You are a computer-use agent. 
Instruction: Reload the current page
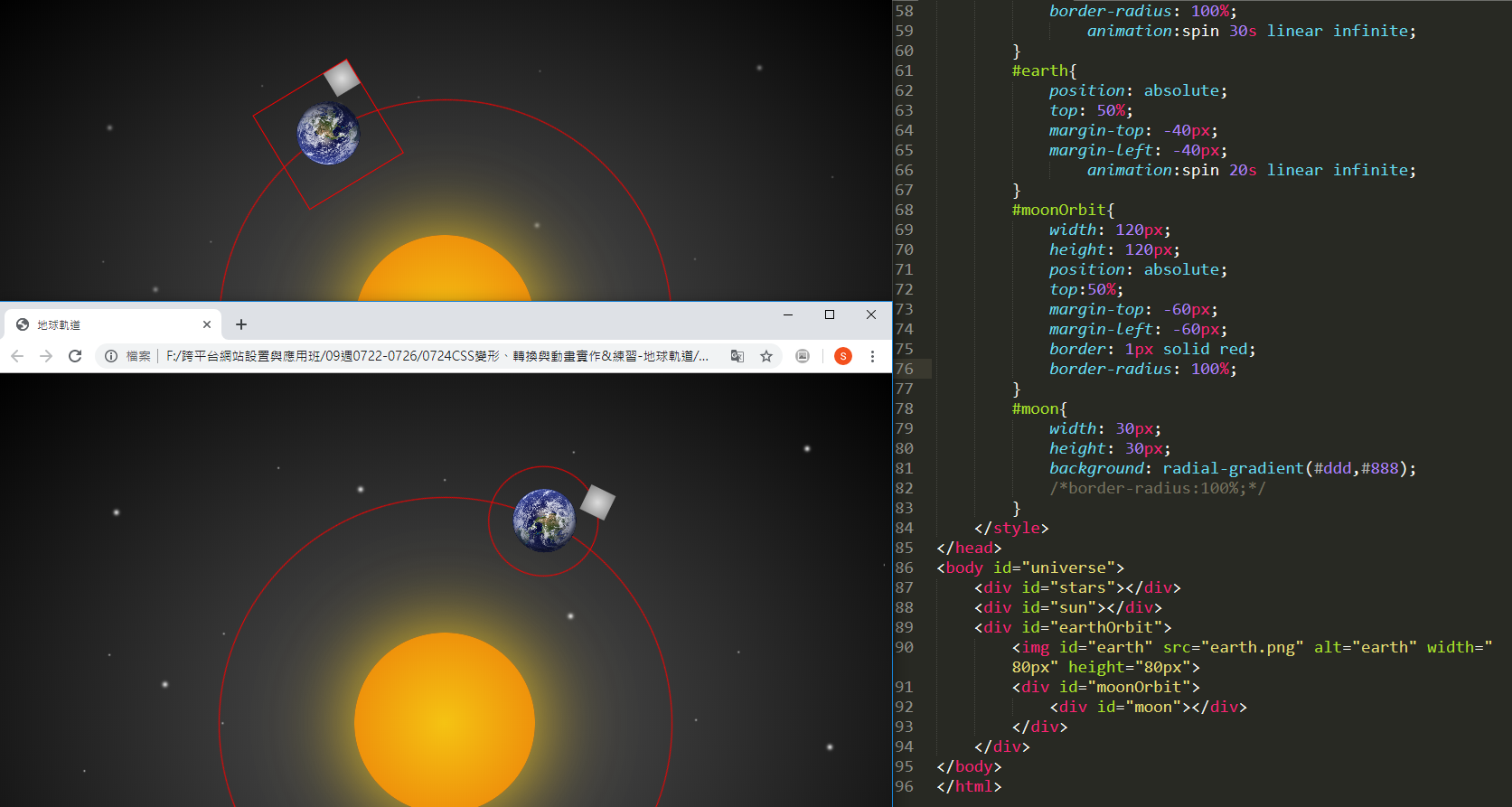pyautogui.click(x=75, y=356)
